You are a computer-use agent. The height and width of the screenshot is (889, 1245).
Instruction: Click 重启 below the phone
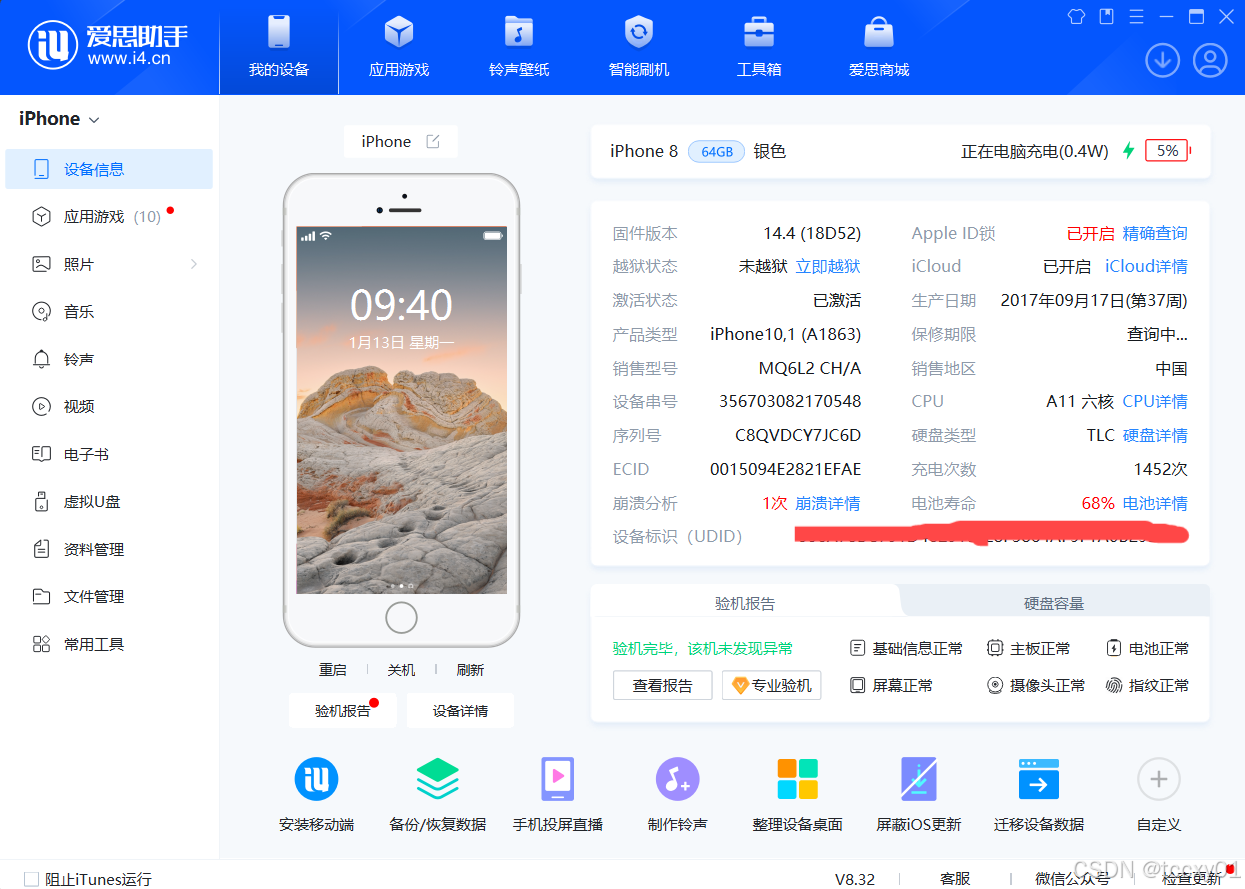pos(333,670)
